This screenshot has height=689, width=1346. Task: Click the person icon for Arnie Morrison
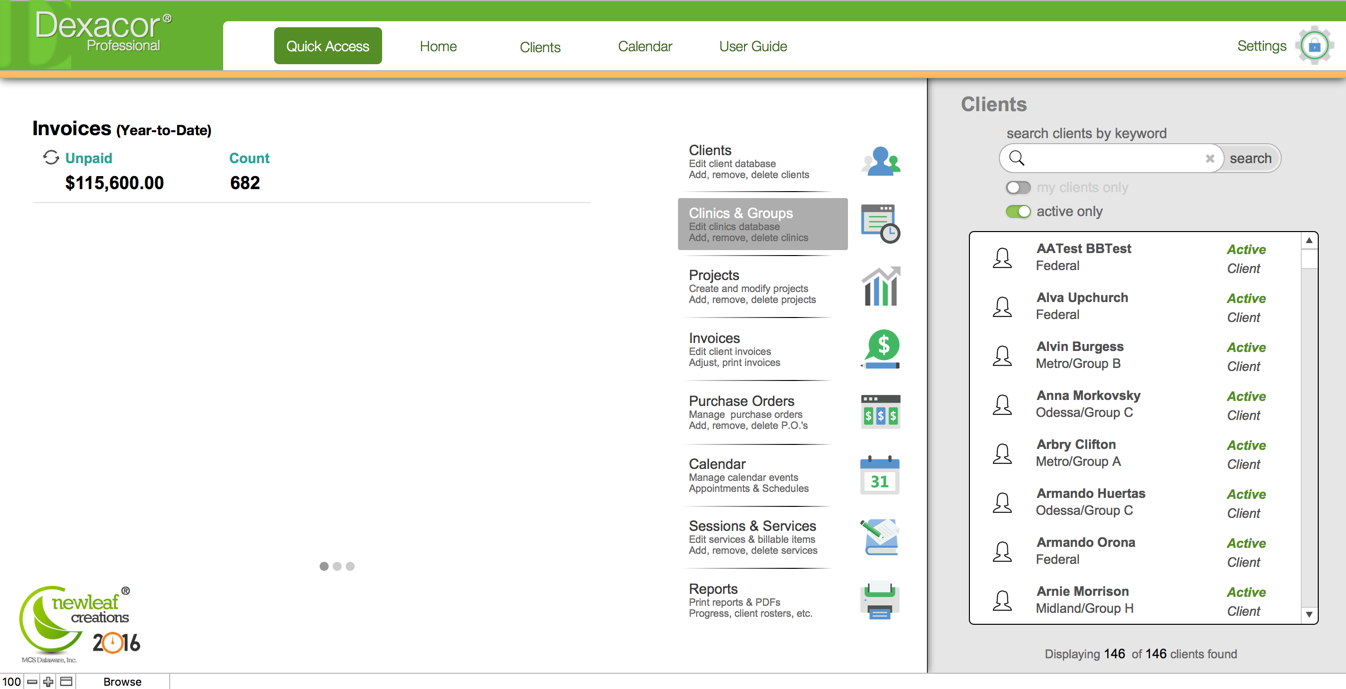[1002, 601]
